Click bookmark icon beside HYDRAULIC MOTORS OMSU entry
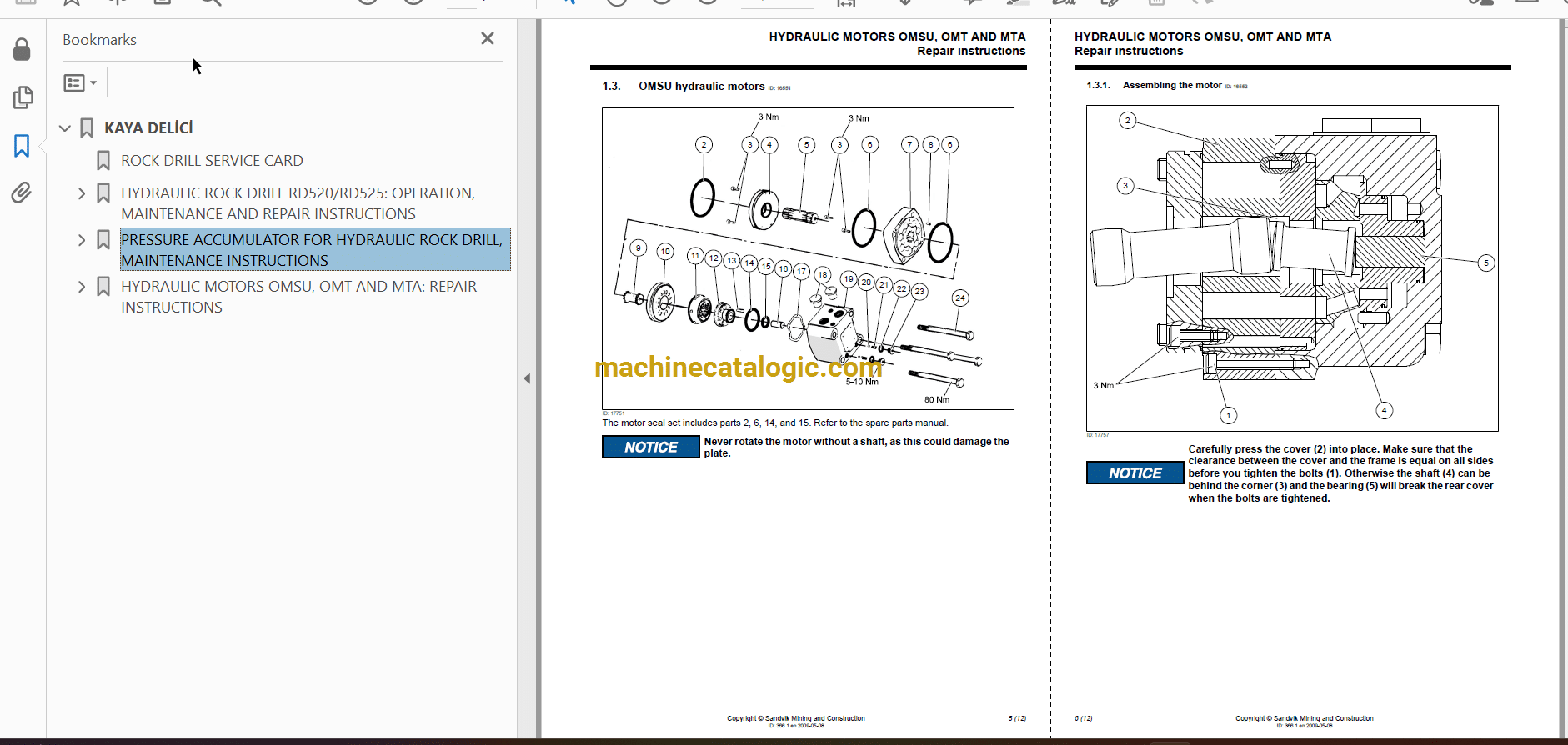The height and width of the screenshot is (745, 1568). [103, 287]
